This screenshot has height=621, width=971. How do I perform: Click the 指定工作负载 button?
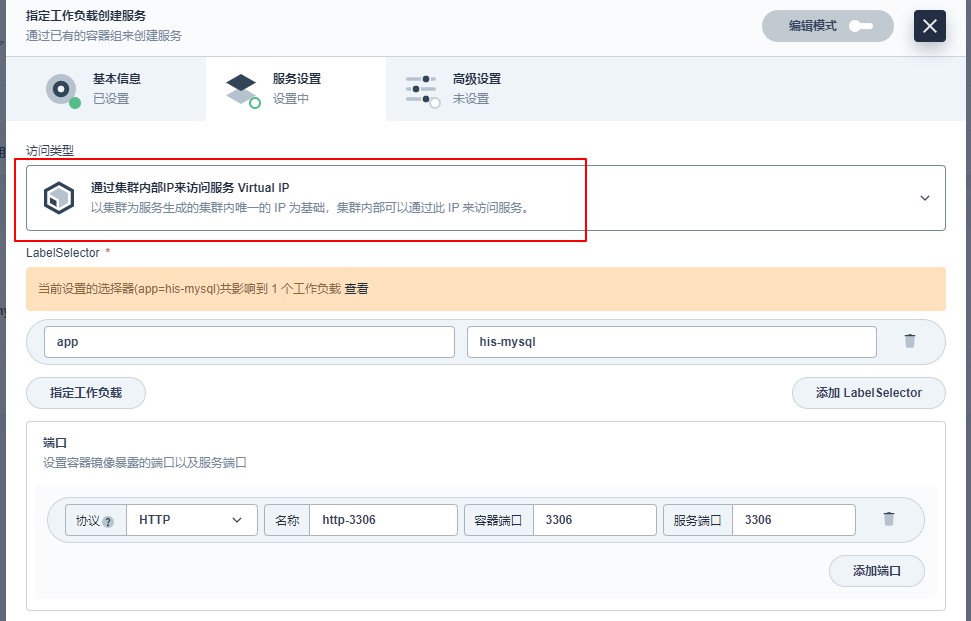click(86, 393)
